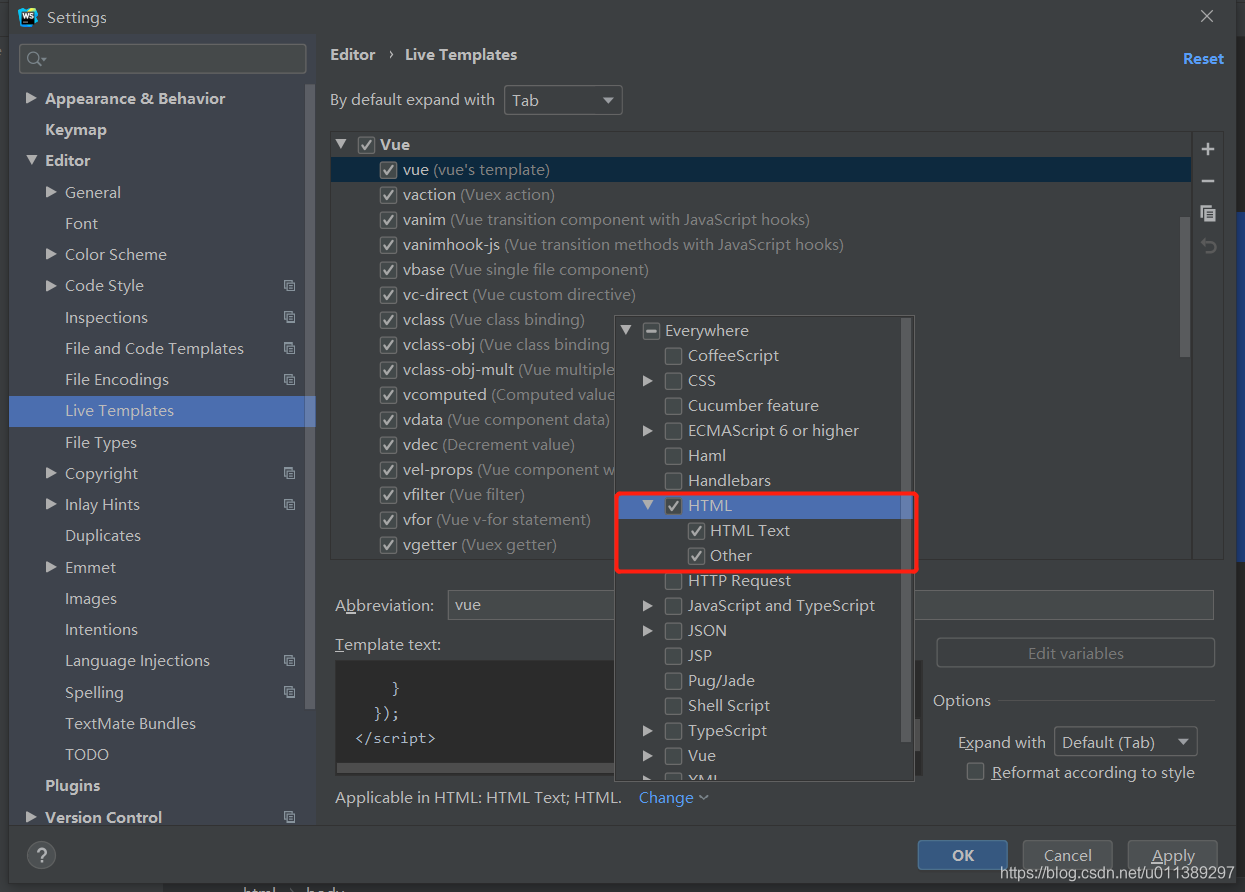1245x892 pixels.
Task: Collapse the HTML context arrow
Action: pos(648,506)
